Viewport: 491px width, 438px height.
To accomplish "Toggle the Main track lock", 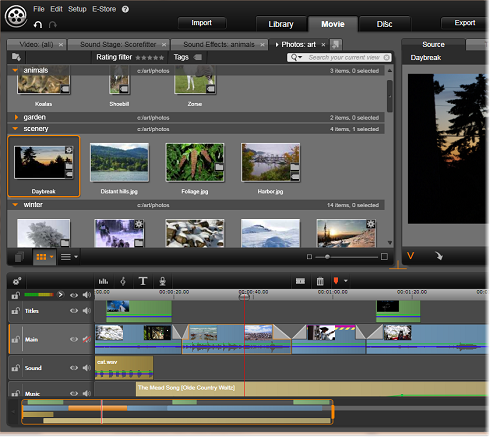I will [x=15, y=339].
